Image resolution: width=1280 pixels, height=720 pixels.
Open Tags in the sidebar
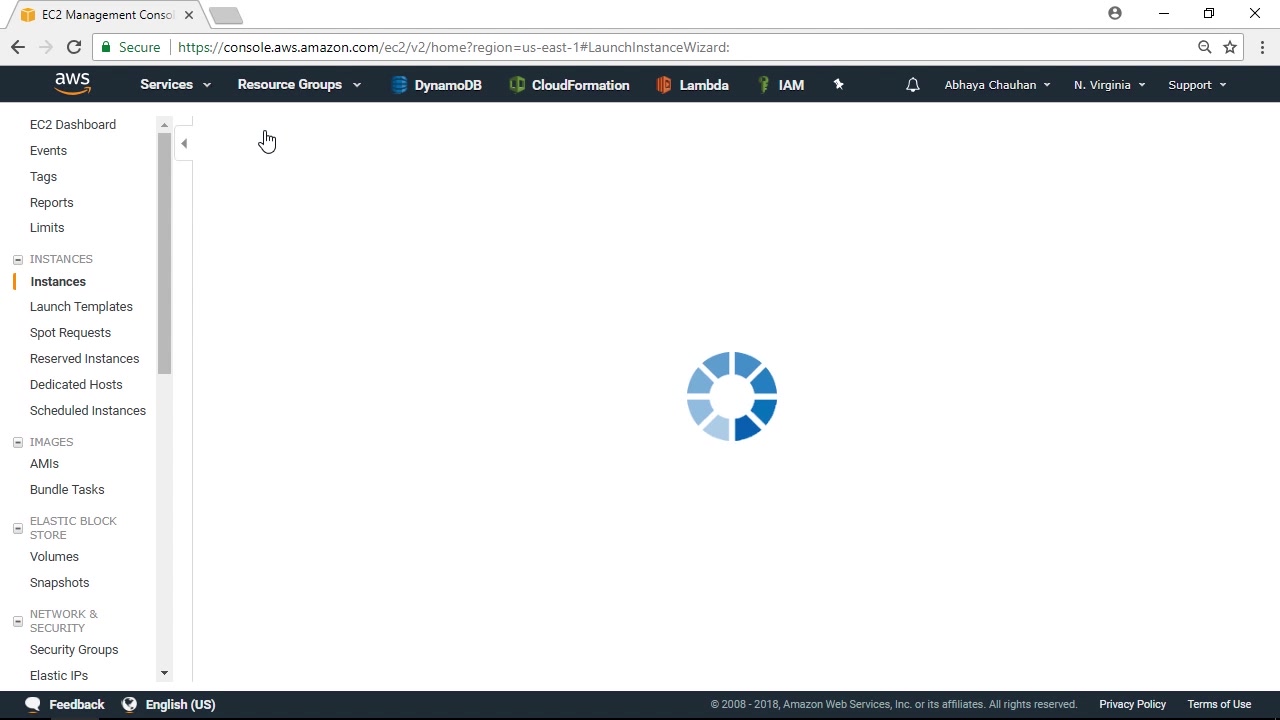[x=43, y=177]
